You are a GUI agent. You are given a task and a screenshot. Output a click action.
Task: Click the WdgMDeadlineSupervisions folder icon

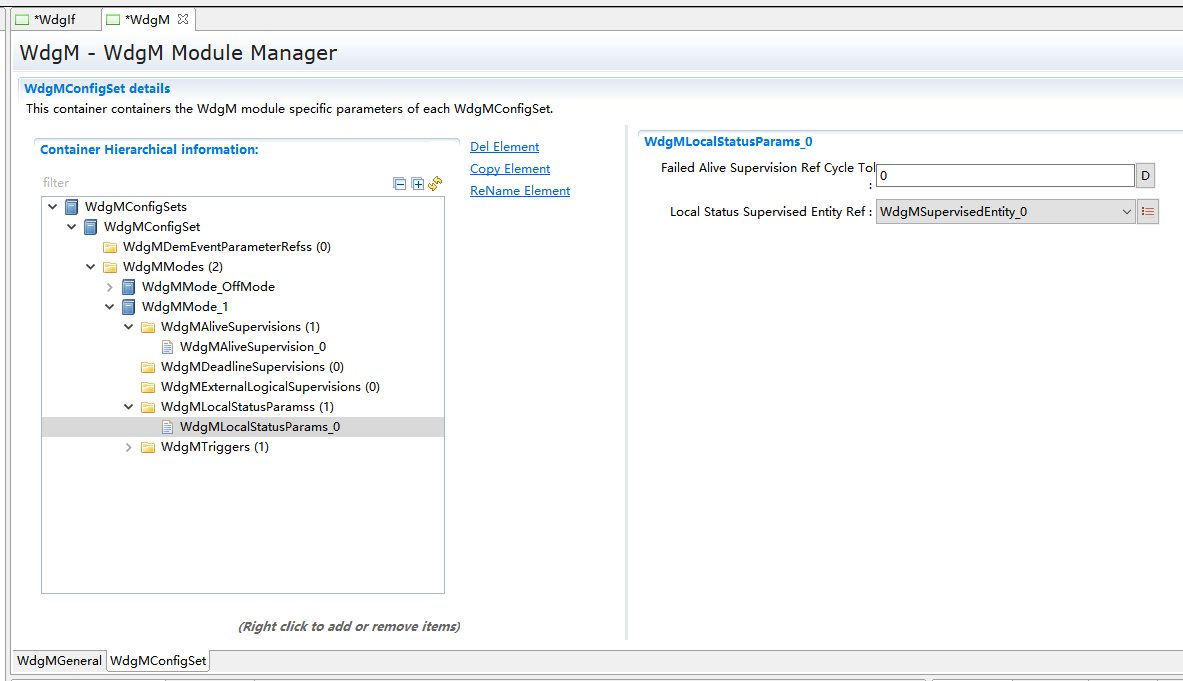(148, 367)
